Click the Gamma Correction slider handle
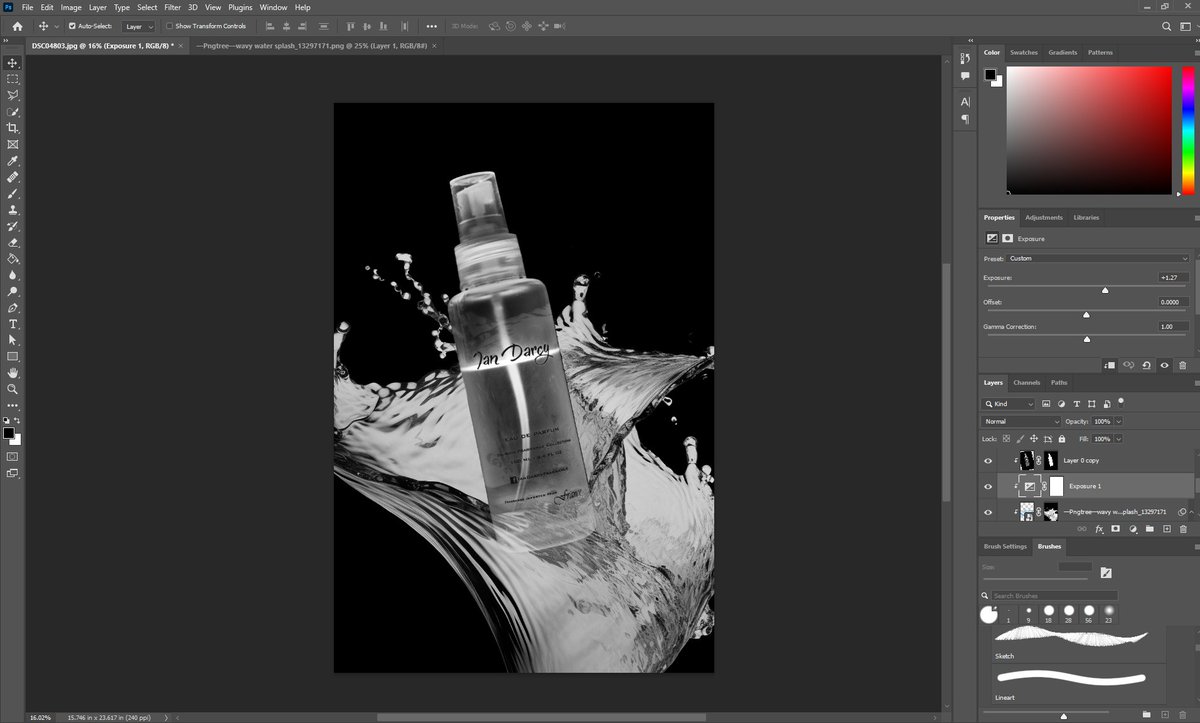Image resolution: width=1200 pixels, height=723 pixels. [1087, 339]
